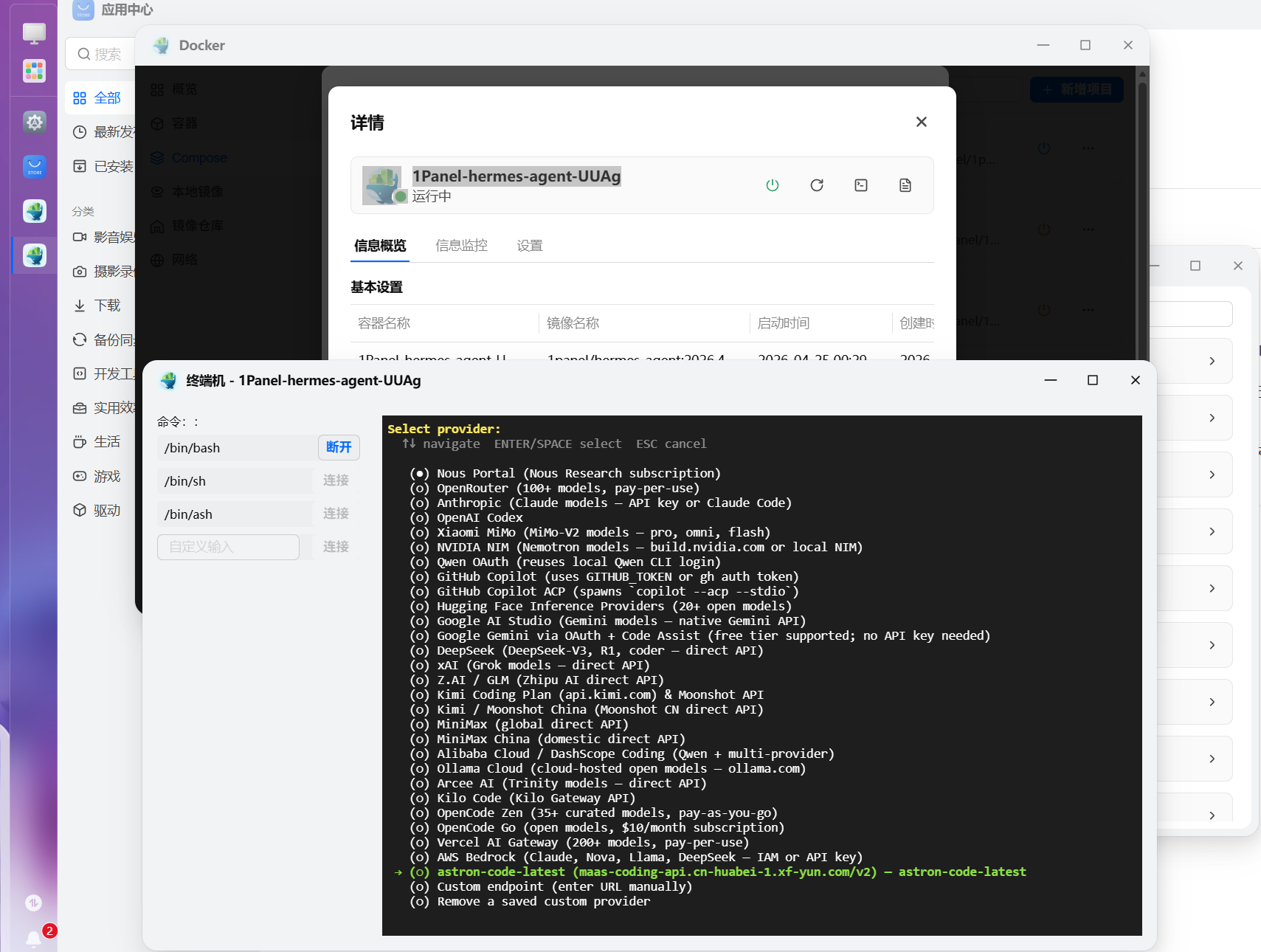
Task: Open the container terminal icon
Action: 861,185
